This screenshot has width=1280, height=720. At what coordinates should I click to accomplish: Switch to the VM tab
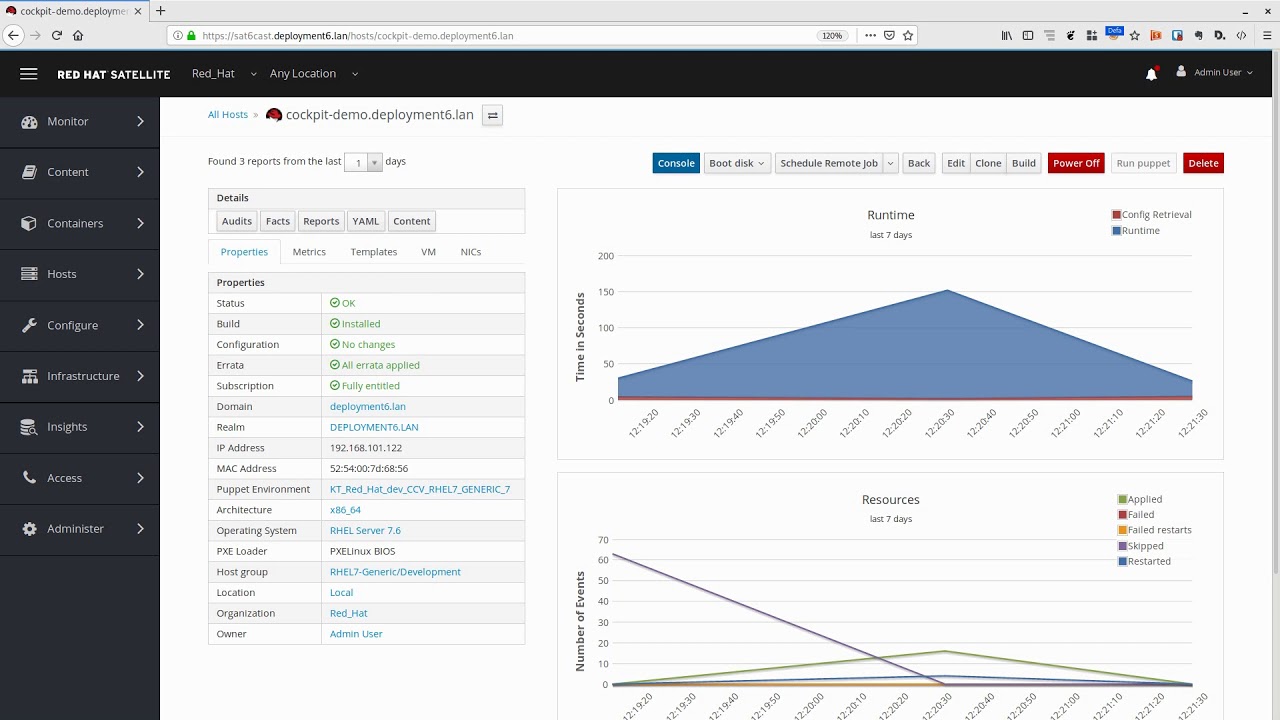428,252
